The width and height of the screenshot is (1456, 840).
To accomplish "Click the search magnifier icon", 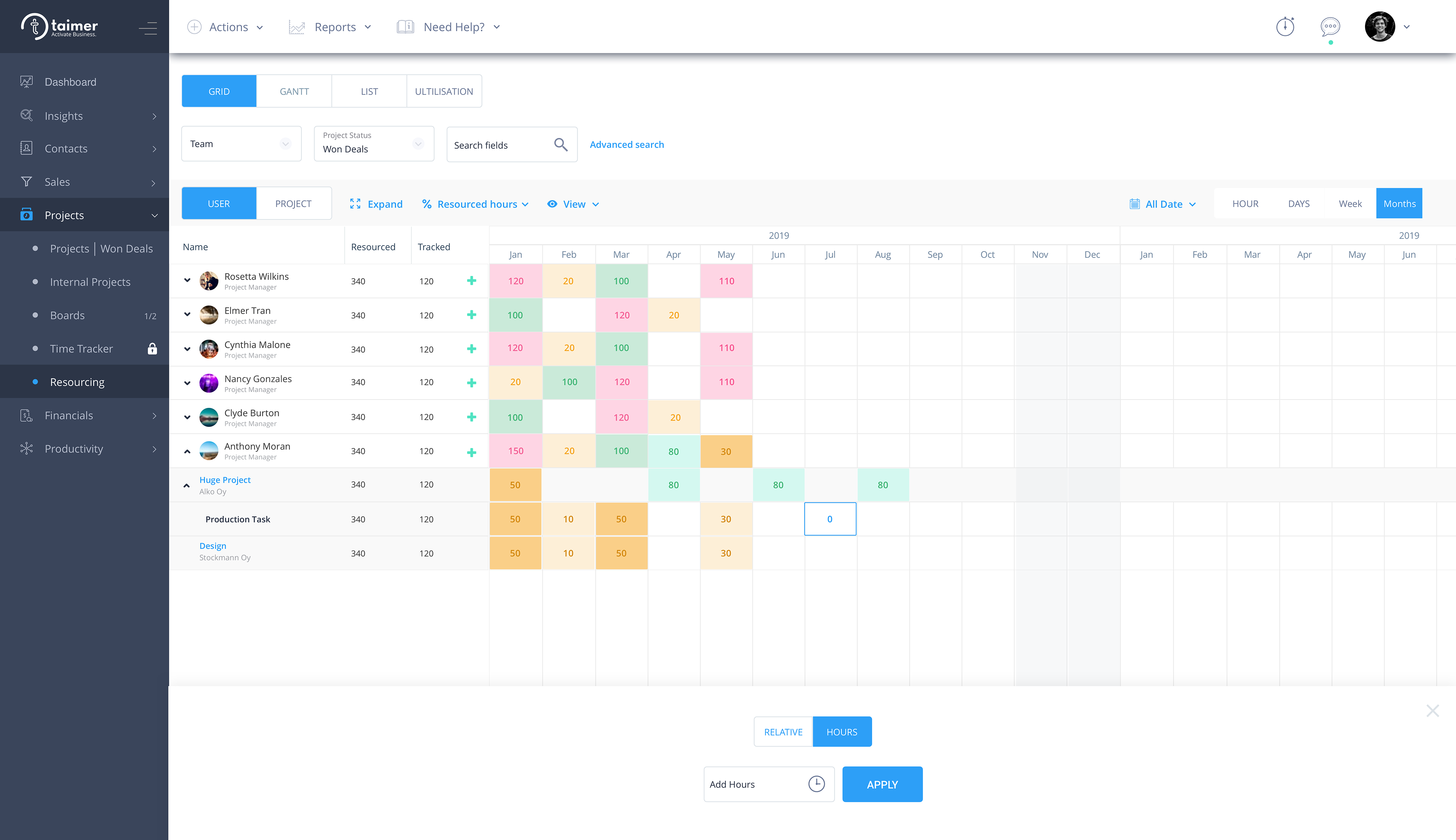I will pyautogui.click(x=560, y=144).
